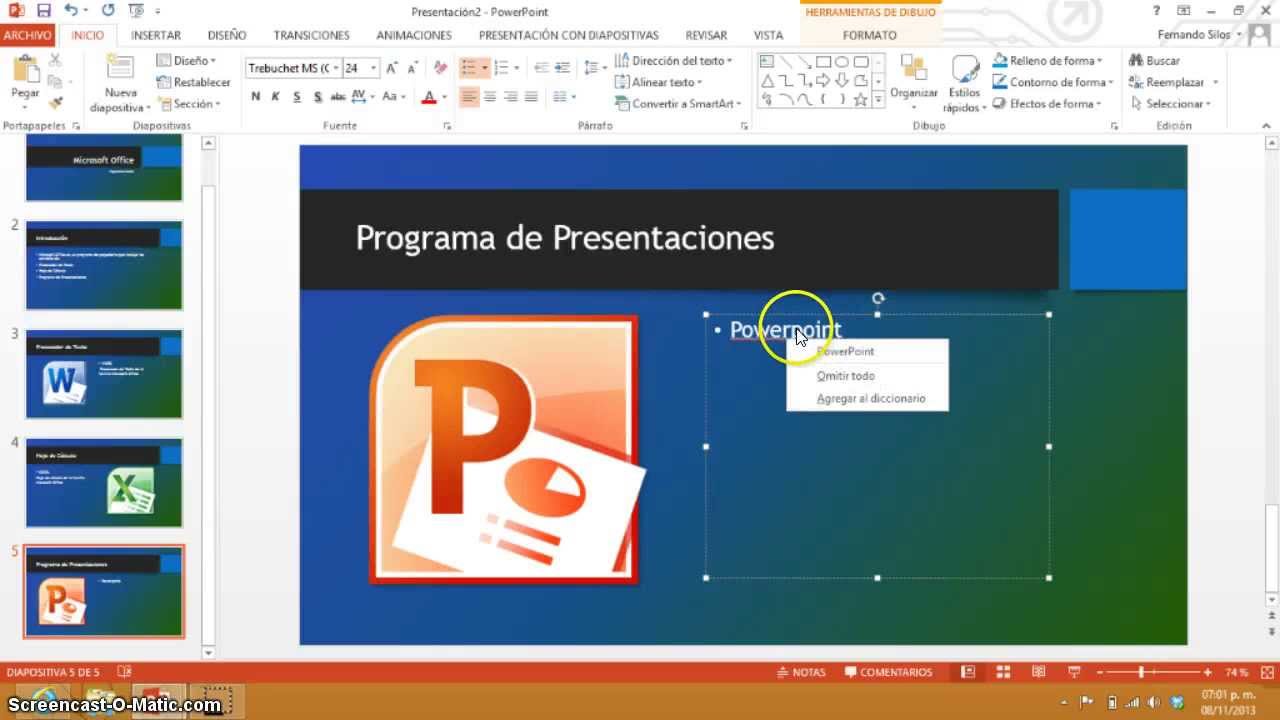Start slideshow from status bar icon
The image size is (1280, 720).
[x=1074, y=672]
